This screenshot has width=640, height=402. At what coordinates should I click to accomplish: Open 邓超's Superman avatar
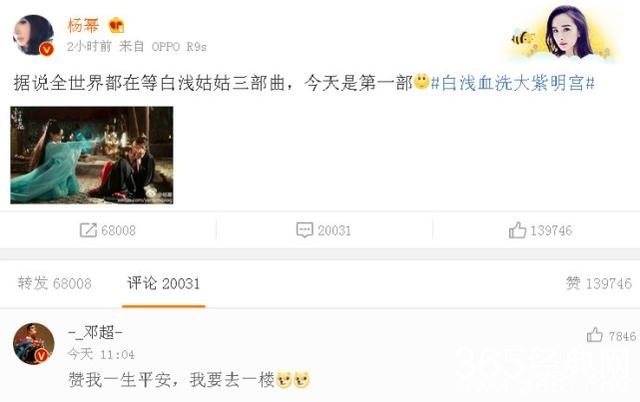pos(33,344)
